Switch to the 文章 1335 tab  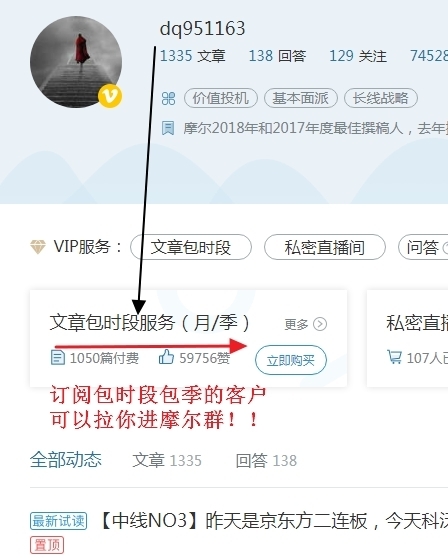point(167,460)
